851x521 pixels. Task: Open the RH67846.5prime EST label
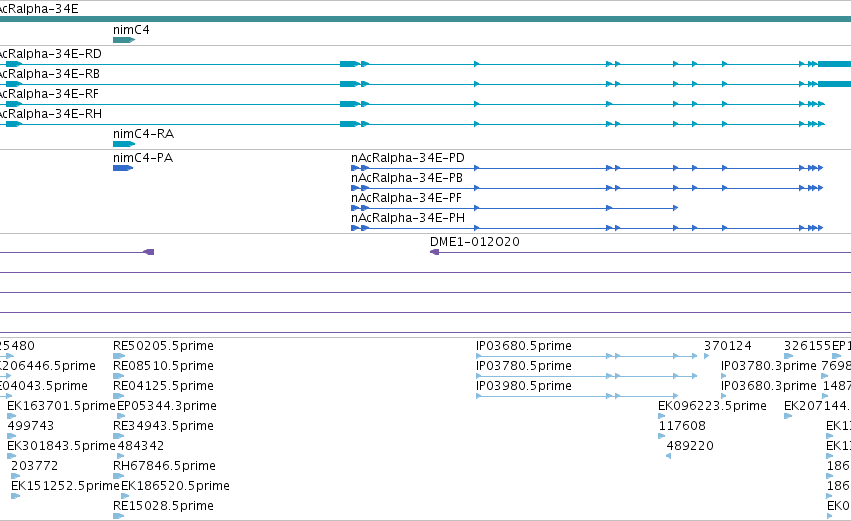coord(164,466)
